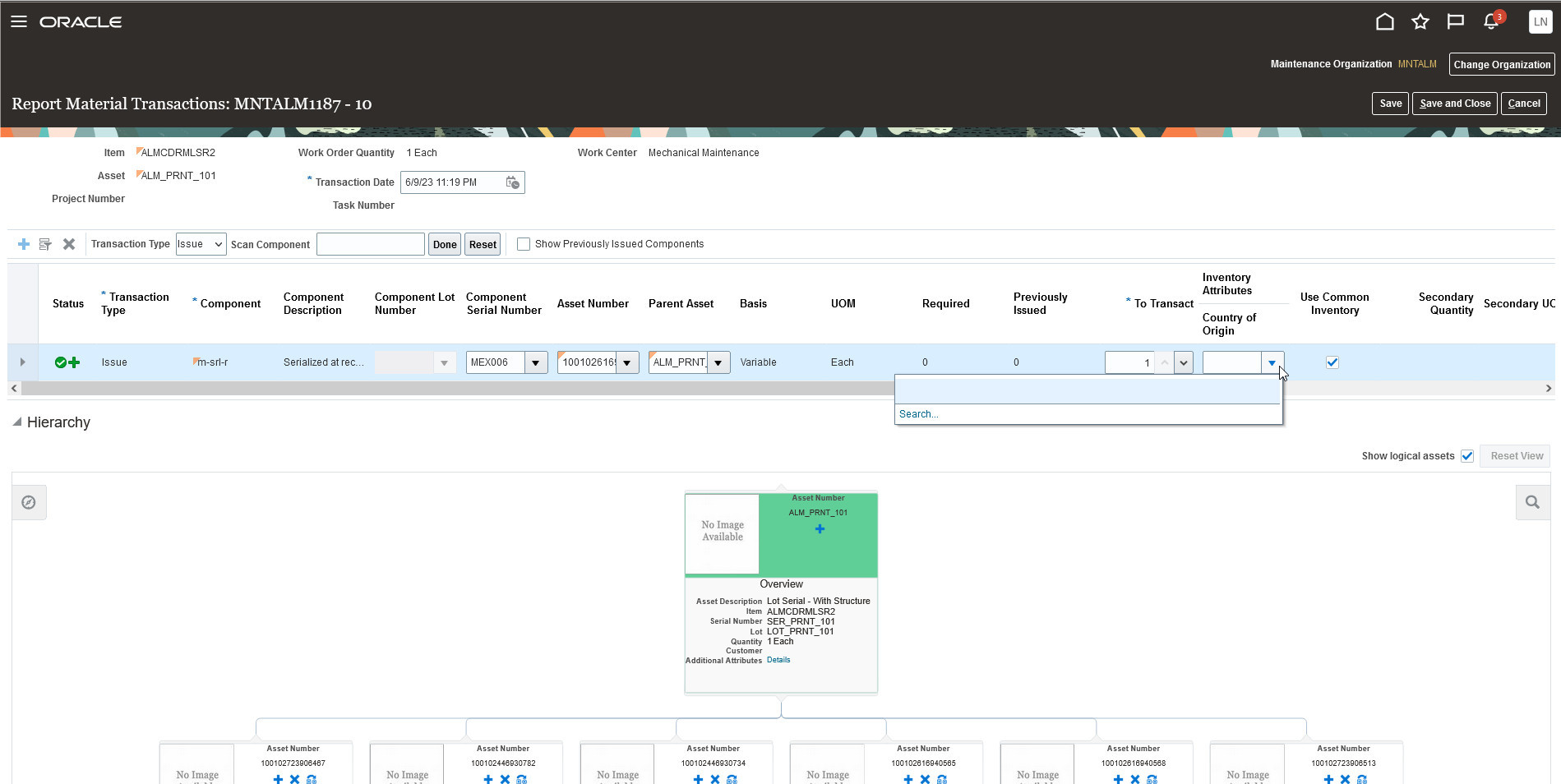Open LN user profile menu
The height and width of the screenshot is (784, 1561).
pyautogui.click(x=1540, y=22)
